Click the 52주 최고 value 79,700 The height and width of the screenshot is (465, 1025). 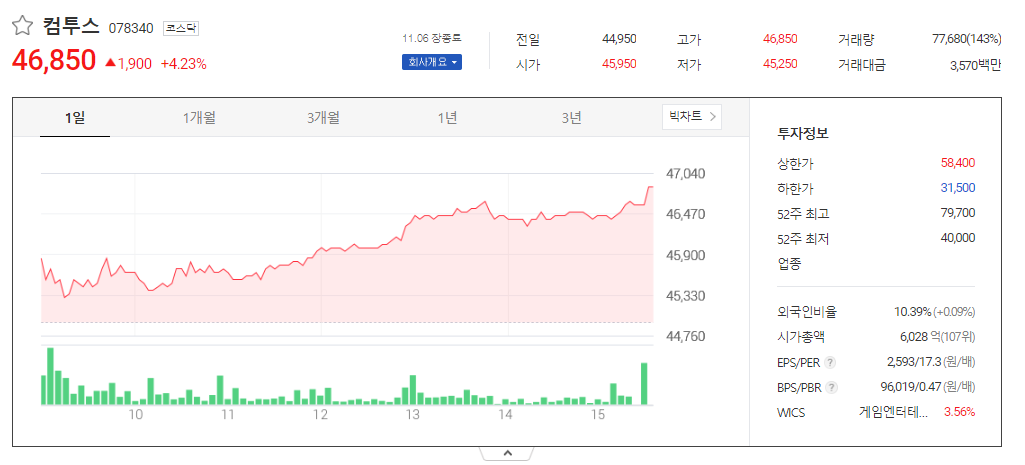[958, 213]
